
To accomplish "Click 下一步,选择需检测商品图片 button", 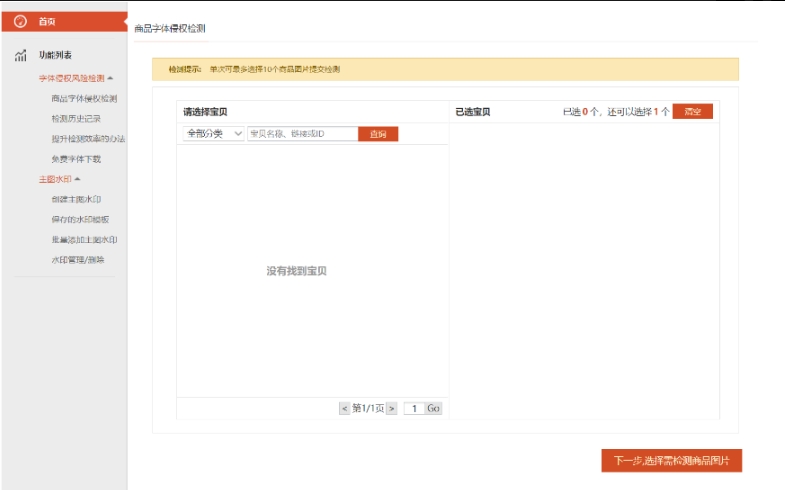I will click(671, 461).
